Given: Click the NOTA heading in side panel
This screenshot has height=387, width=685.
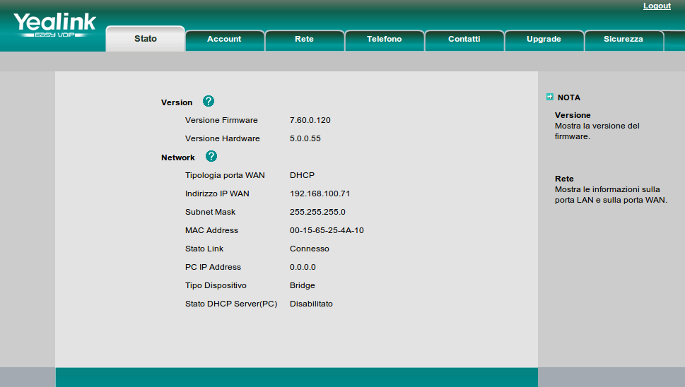Looking at the screenshot, I should coord(569,97).
